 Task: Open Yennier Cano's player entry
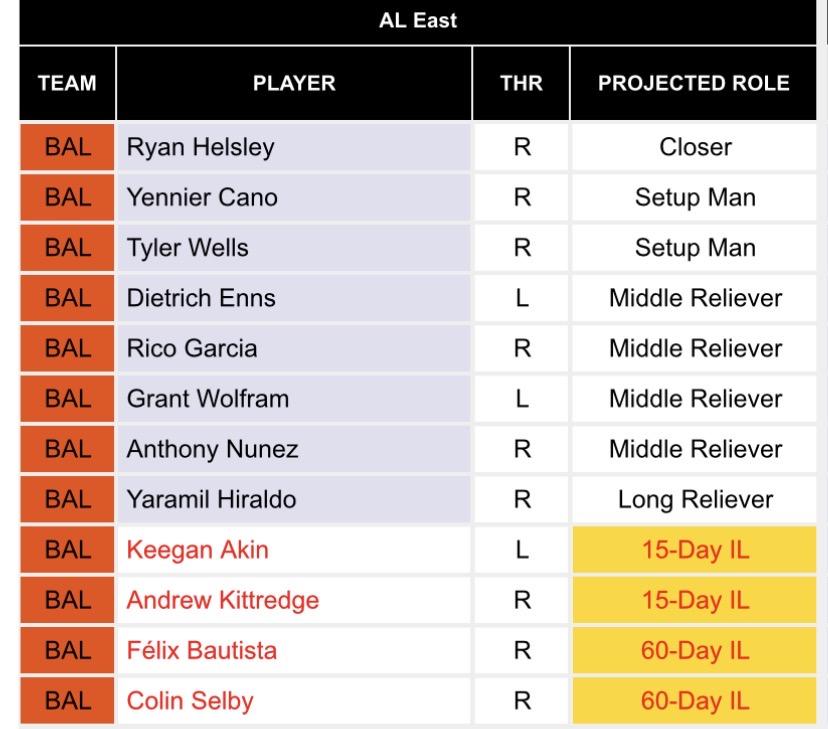pos(202,198)
